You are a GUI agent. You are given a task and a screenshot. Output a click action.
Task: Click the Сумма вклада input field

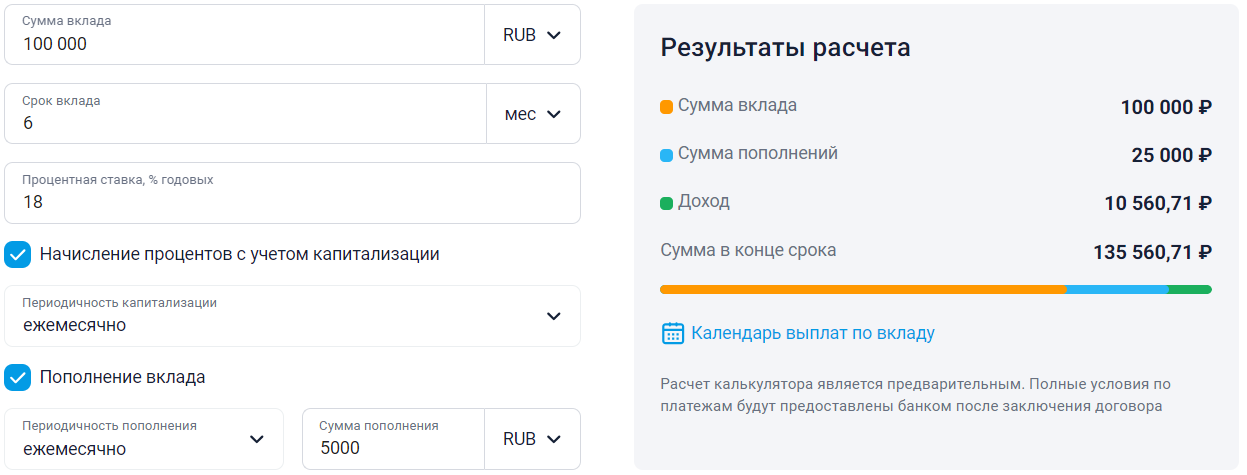point(245,43)
